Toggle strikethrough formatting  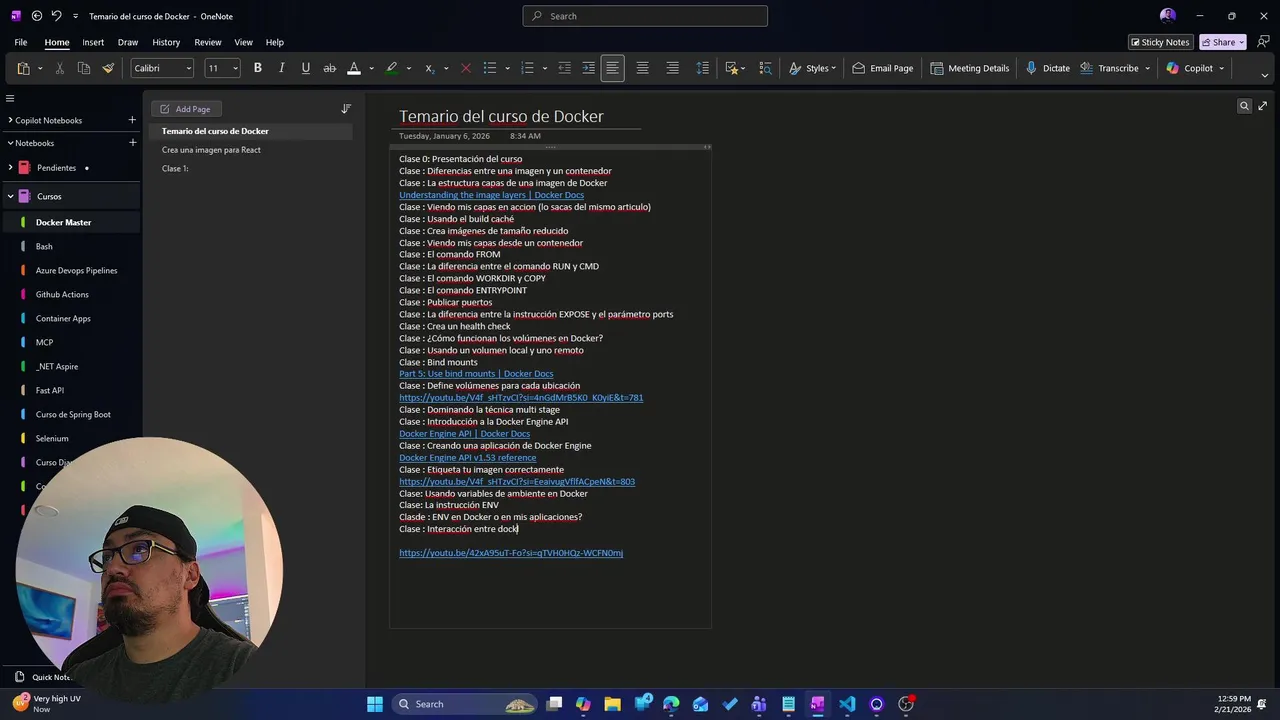pyautogui.click(x=330, y=68)
